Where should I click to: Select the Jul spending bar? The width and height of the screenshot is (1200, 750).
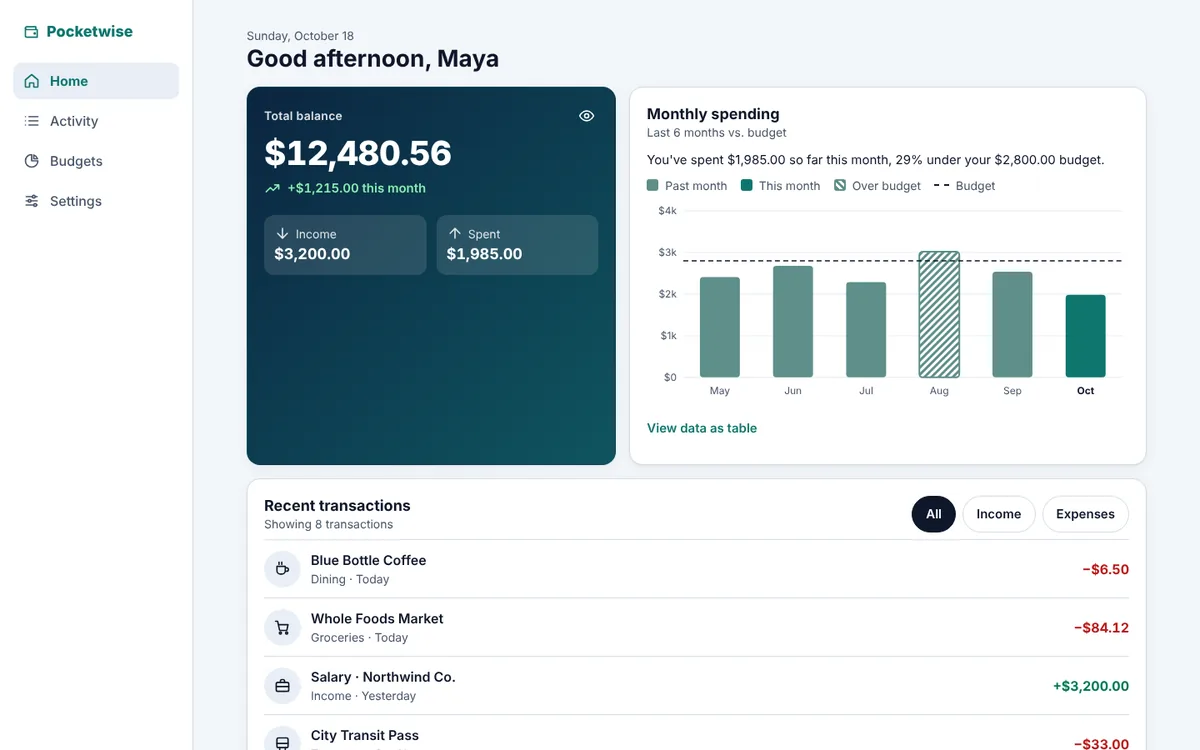866,330
